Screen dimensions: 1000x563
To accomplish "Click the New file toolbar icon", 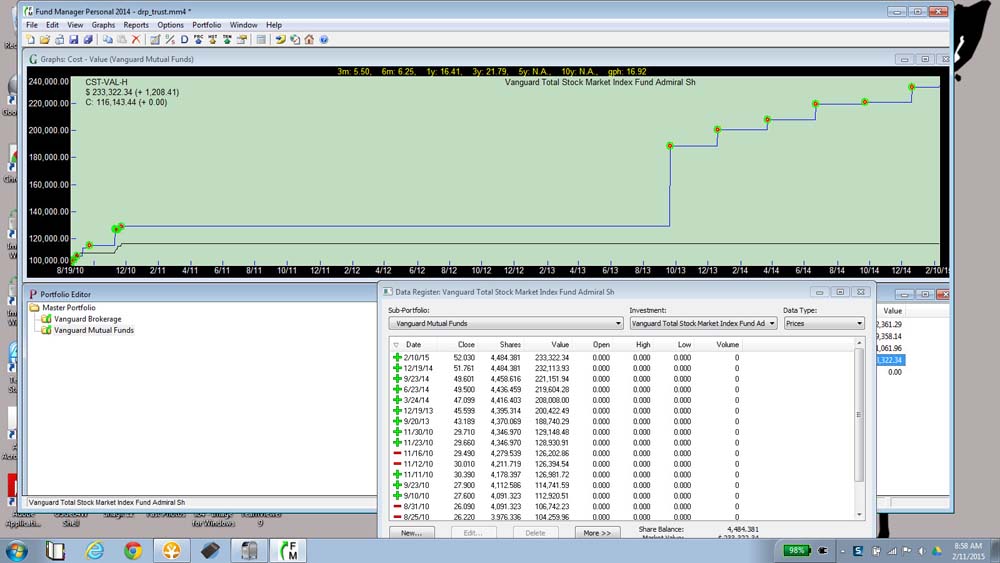I will [x=30, y=40].
